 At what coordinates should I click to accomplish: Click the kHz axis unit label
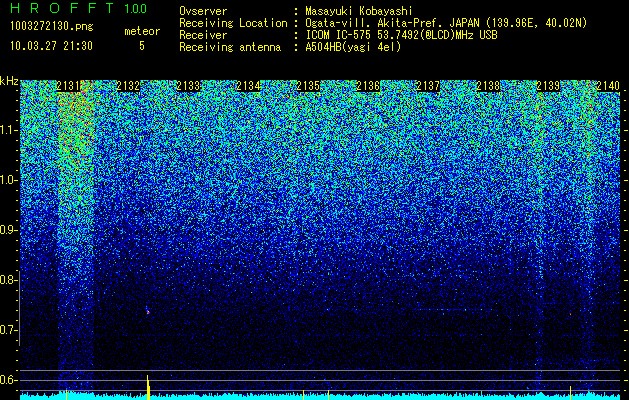click(x=9, y=82)
